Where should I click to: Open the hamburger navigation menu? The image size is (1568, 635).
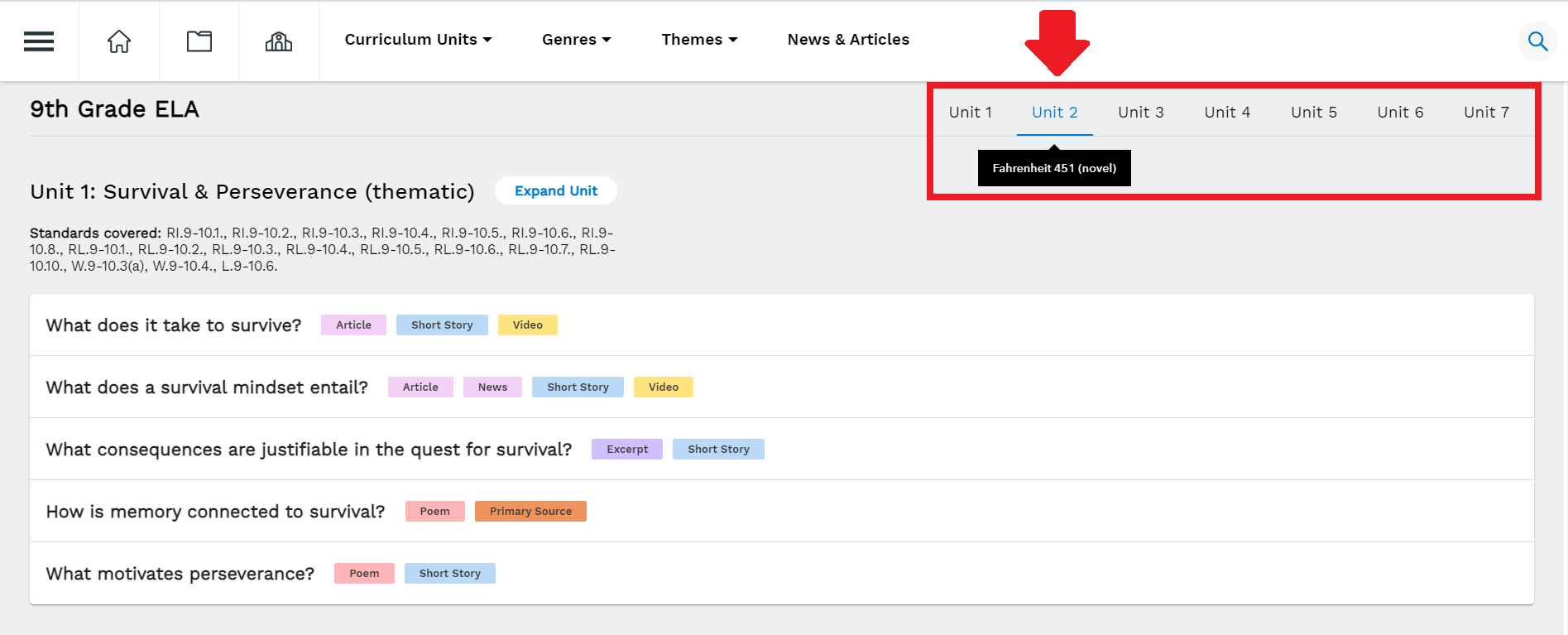click(x=39, y=41)
